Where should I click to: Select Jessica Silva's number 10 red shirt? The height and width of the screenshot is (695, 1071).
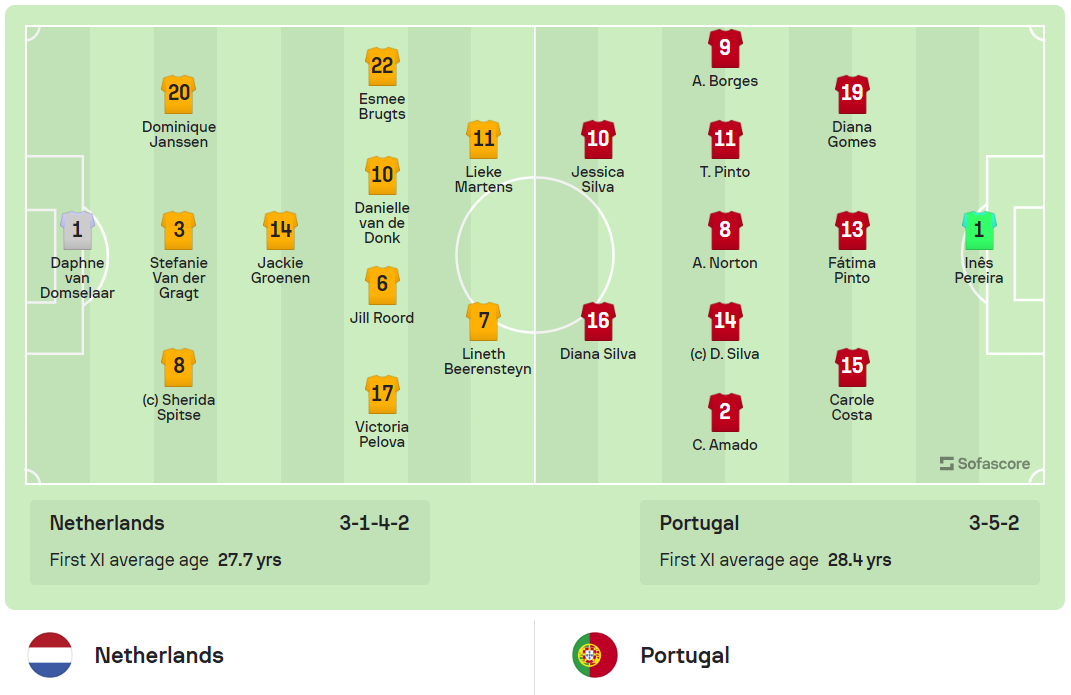click(598, 140)
